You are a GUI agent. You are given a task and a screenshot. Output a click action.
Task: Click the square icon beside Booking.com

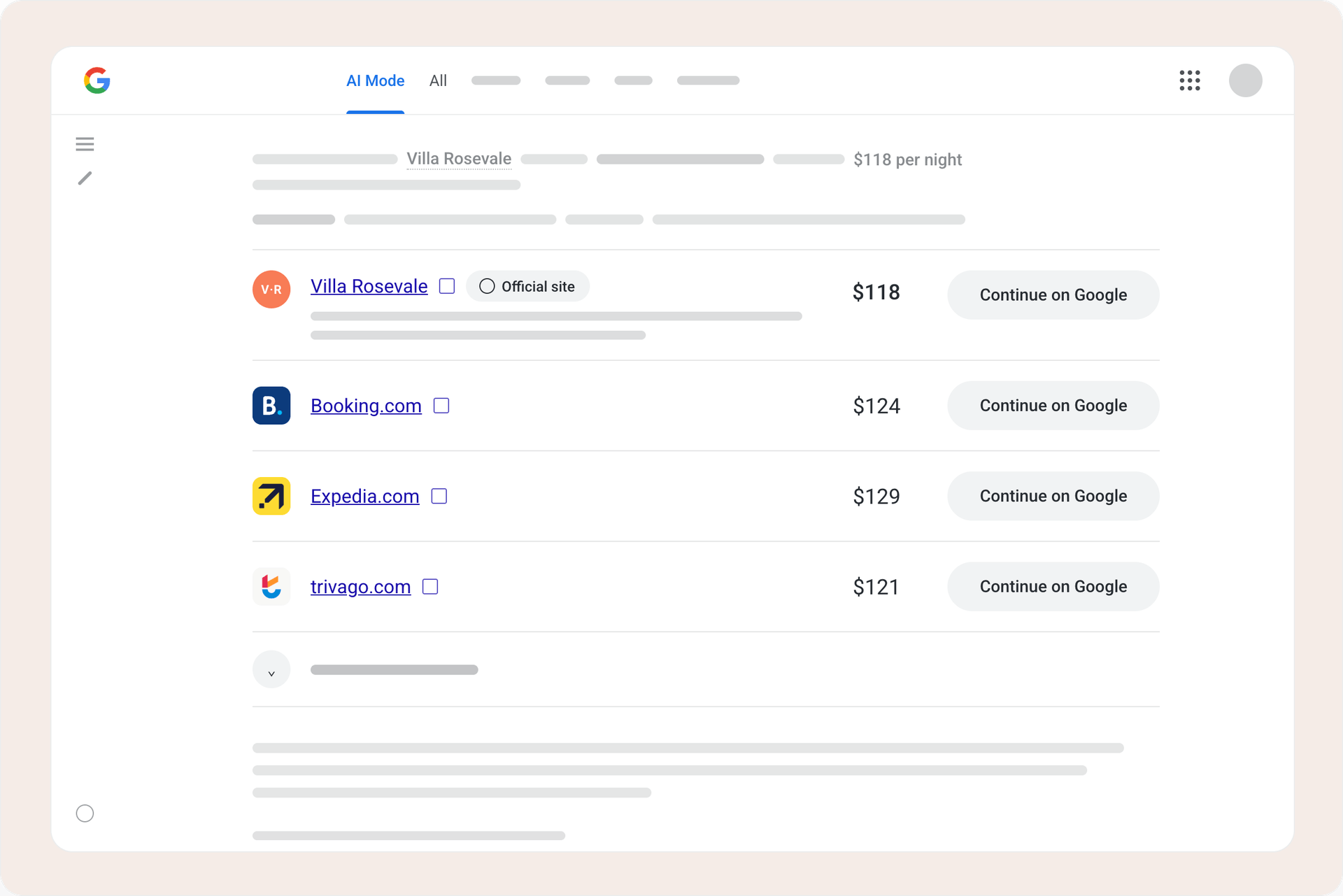click(x=441, y=406)
